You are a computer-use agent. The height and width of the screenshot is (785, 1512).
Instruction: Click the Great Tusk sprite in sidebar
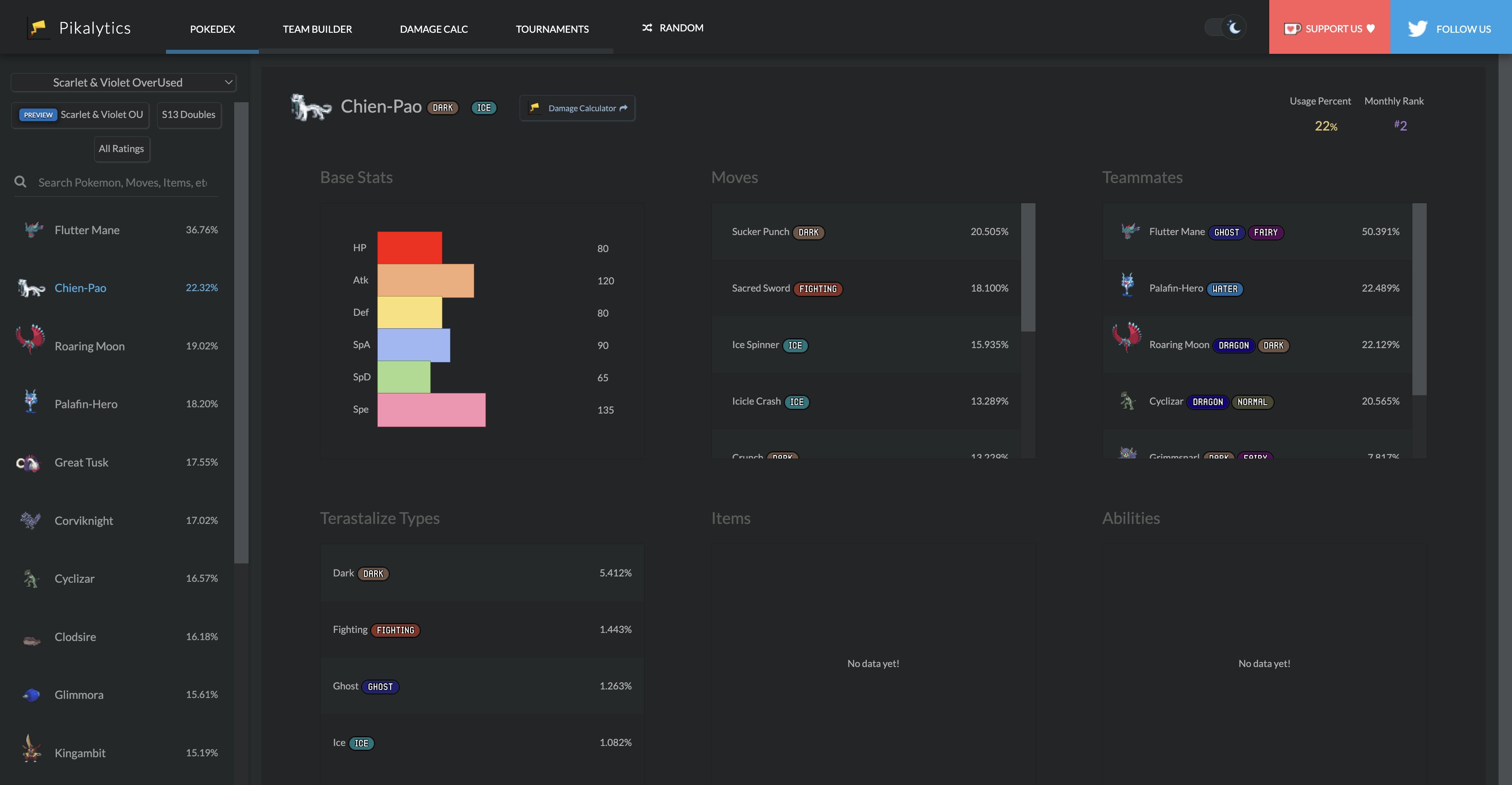click(27, 463)
